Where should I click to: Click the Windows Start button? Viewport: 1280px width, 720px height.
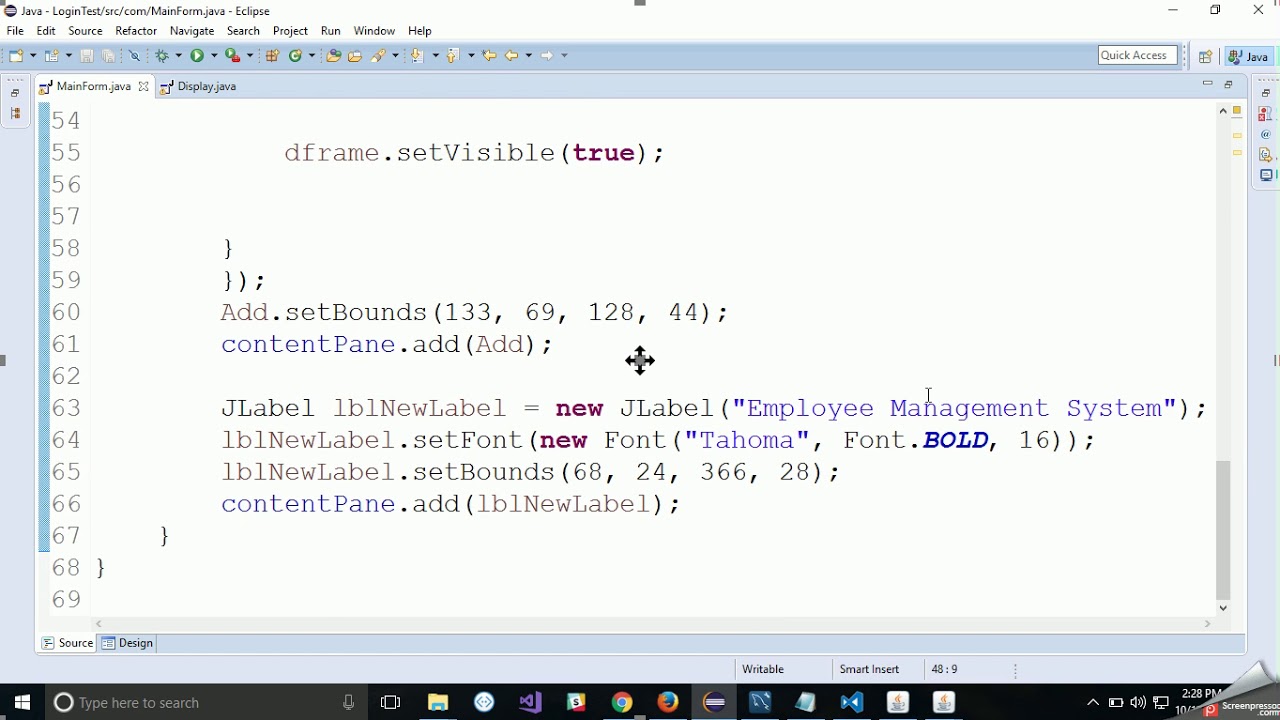23,702
